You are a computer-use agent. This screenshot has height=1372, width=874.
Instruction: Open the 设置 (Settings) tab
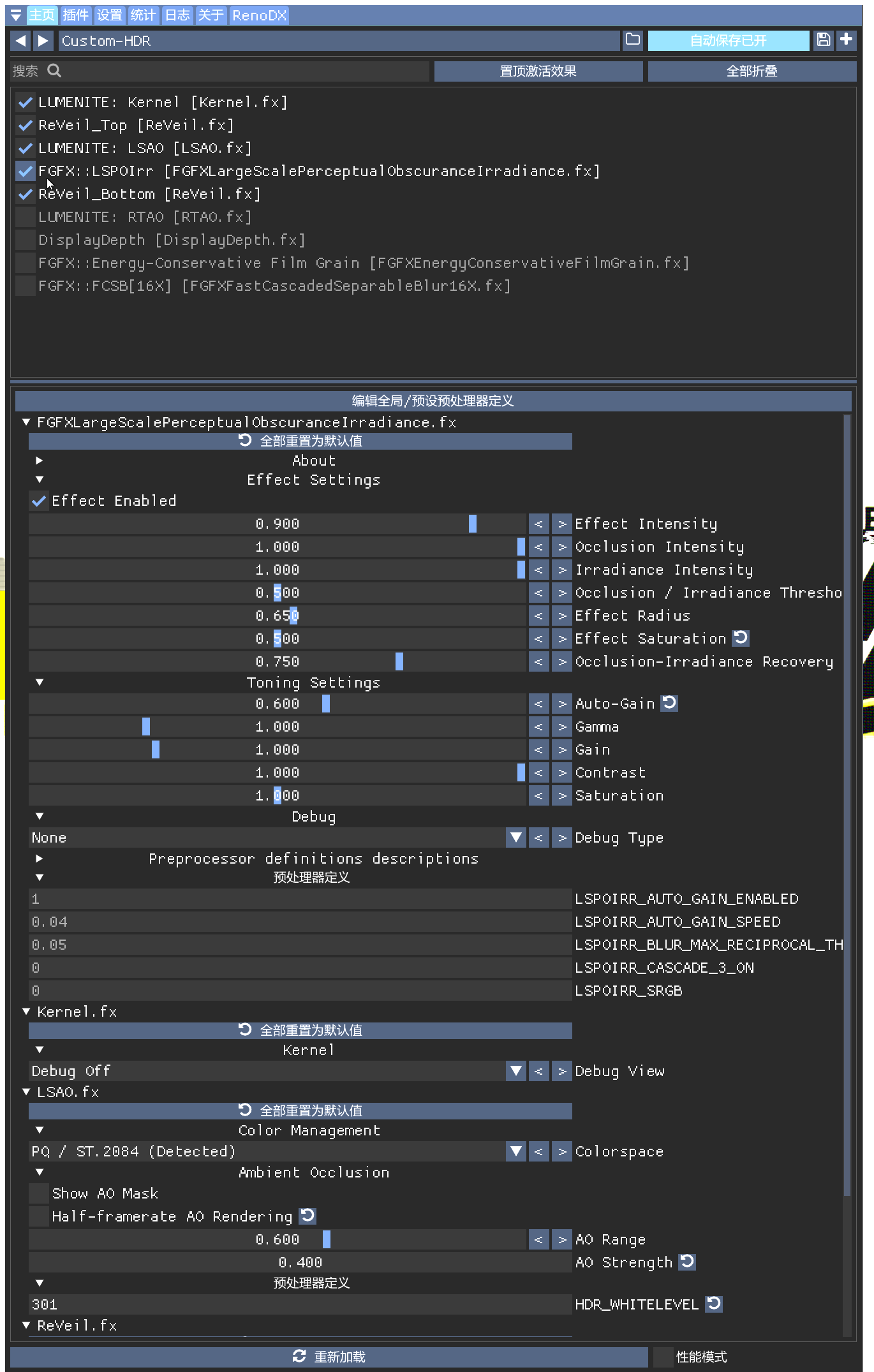tap(109, 15)
